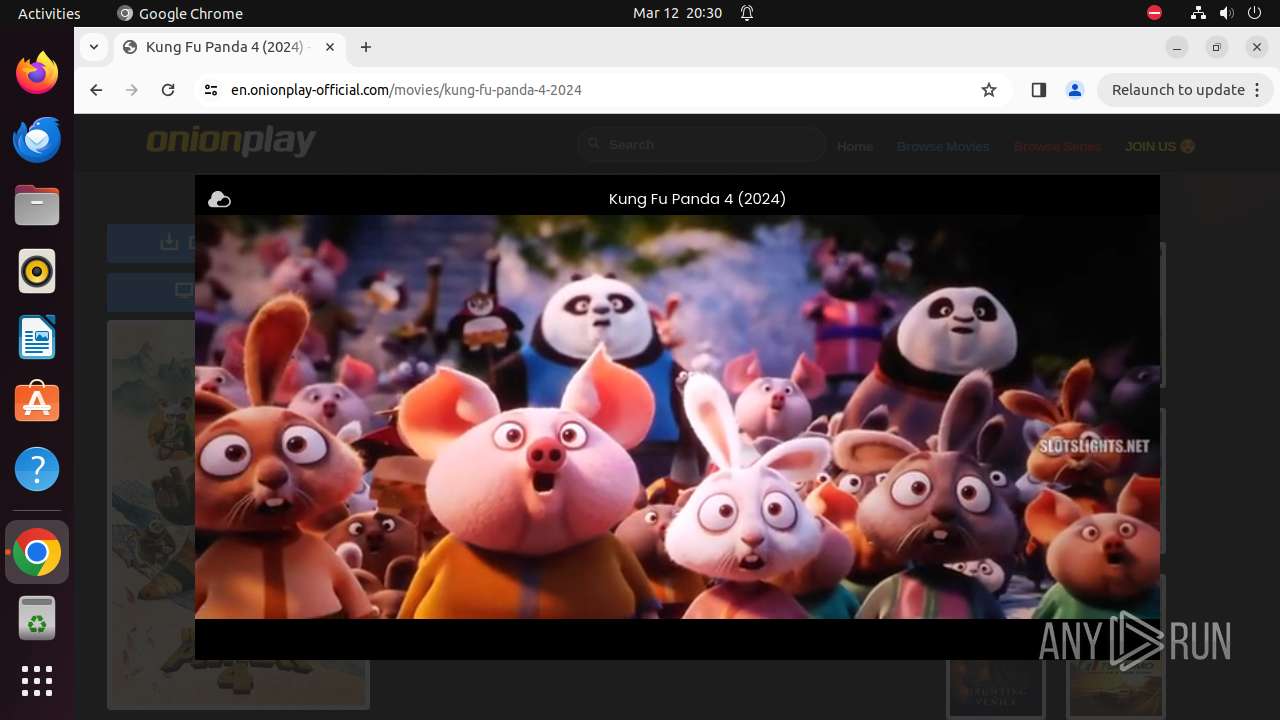Expand the tab search dropdown
The width and height of the screenshot is (1280, 720).
94,47
